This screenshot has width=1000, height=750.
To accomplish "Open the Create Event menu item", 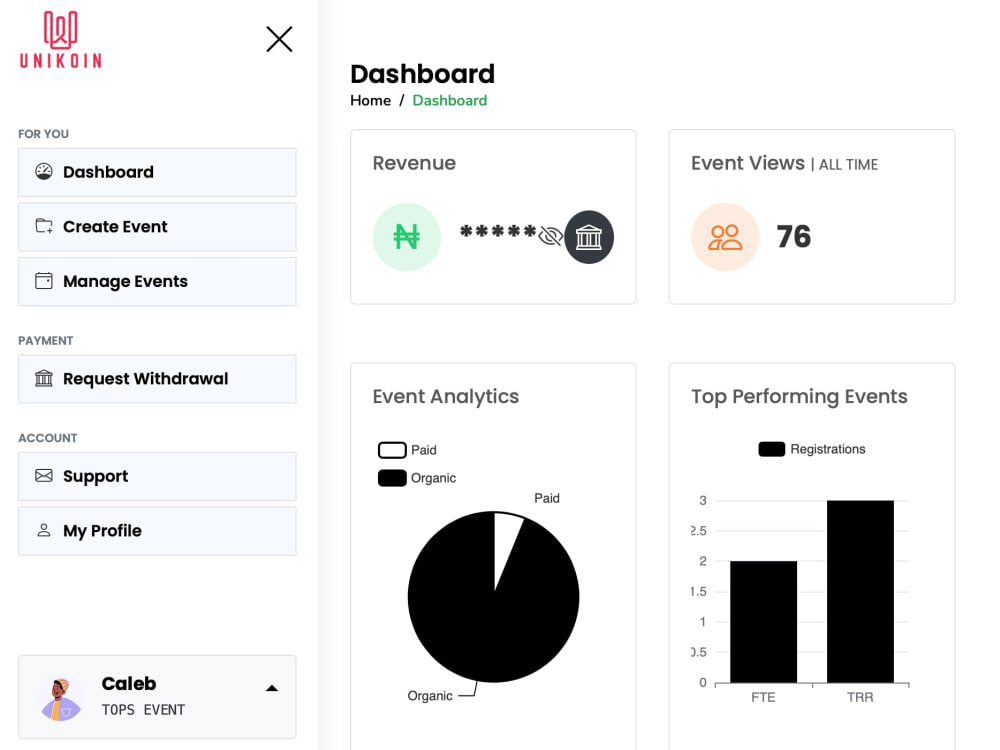I will click(x=157, y=227).
